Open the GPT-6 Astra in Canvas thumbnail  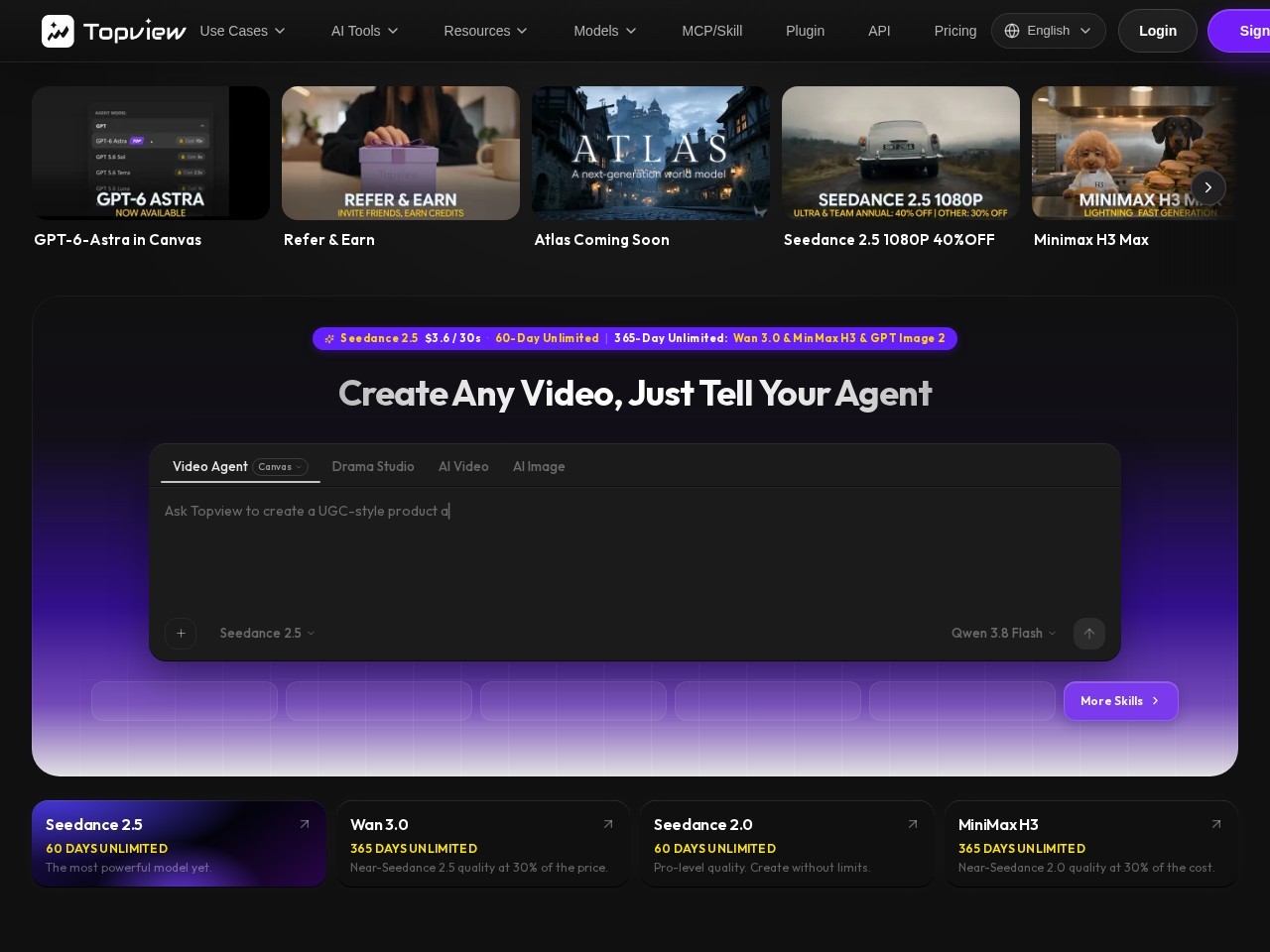(151, 153)
